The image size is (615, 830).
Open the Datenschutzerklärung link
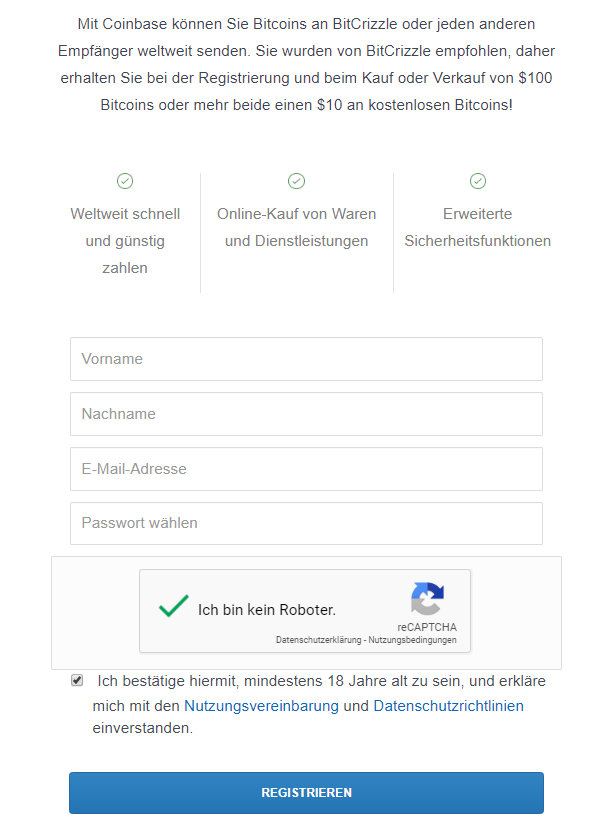(x=320, y=638)
